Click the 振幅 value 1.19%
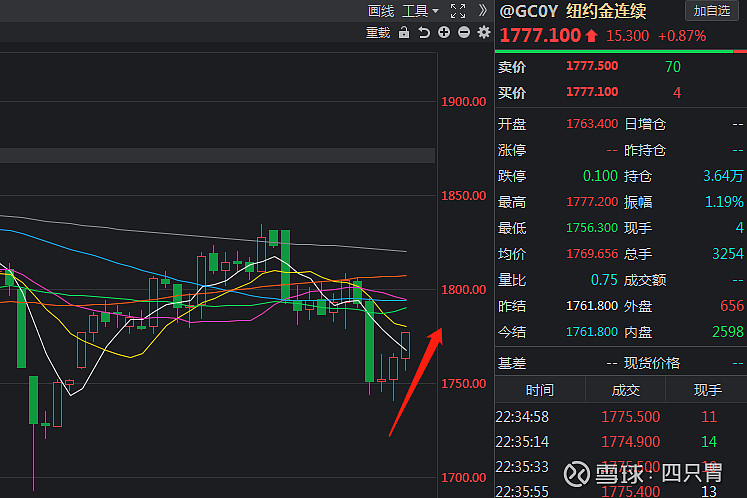The width and height of the screenshot is (747, 498). pyautogui.click(x=724, y=202)
